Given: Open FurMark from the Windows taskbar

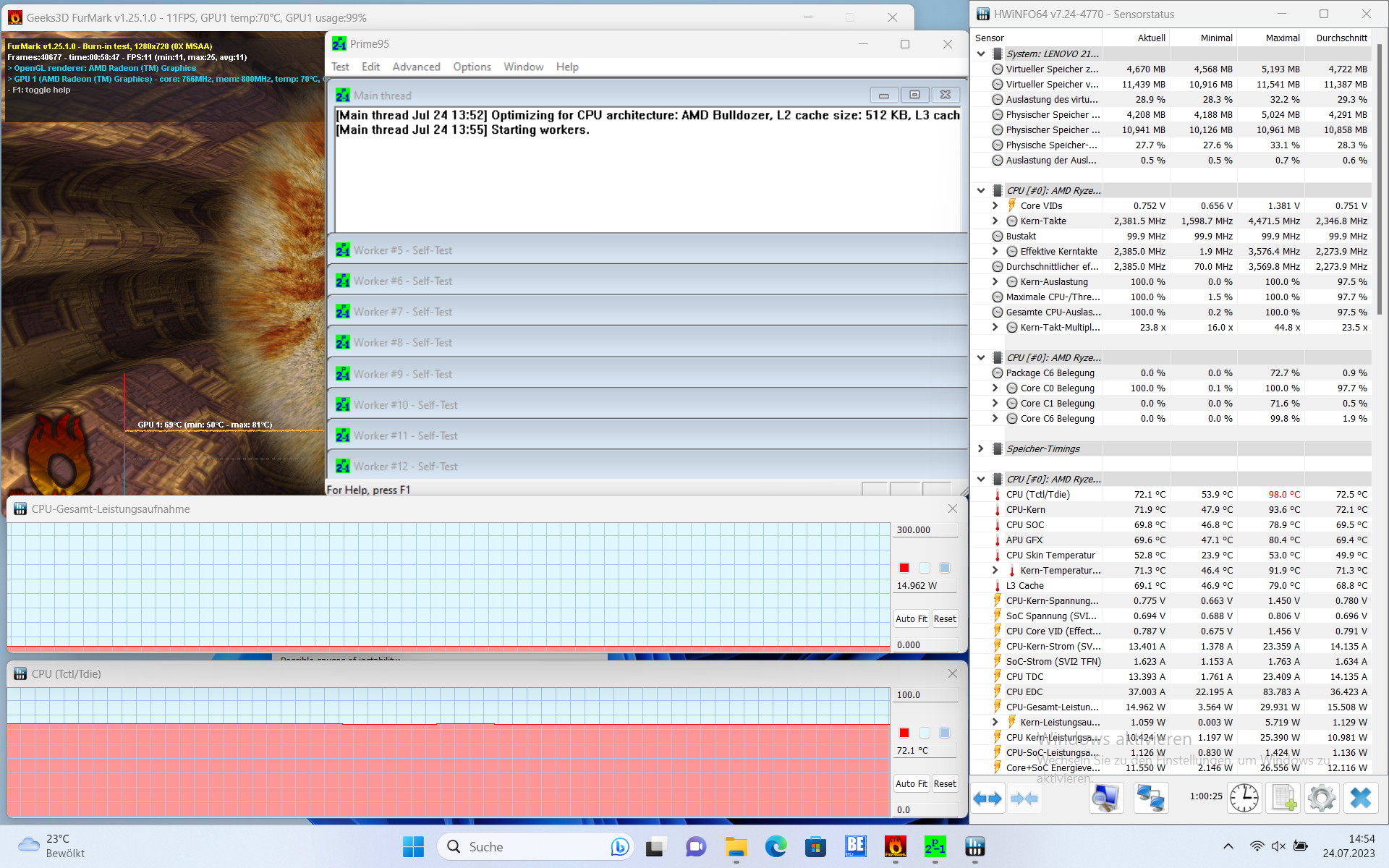Looking at the screenshot, I should point(896,846).
